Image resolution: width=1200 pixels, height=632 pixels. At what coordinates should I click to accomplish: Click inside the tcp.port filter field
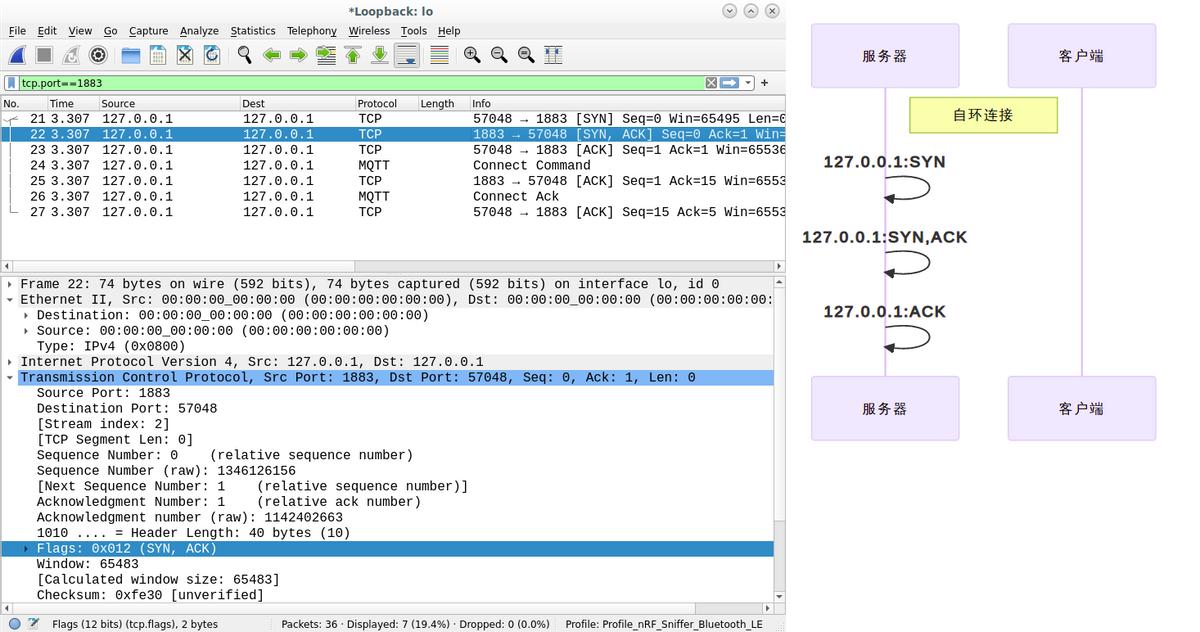(300, 83)
